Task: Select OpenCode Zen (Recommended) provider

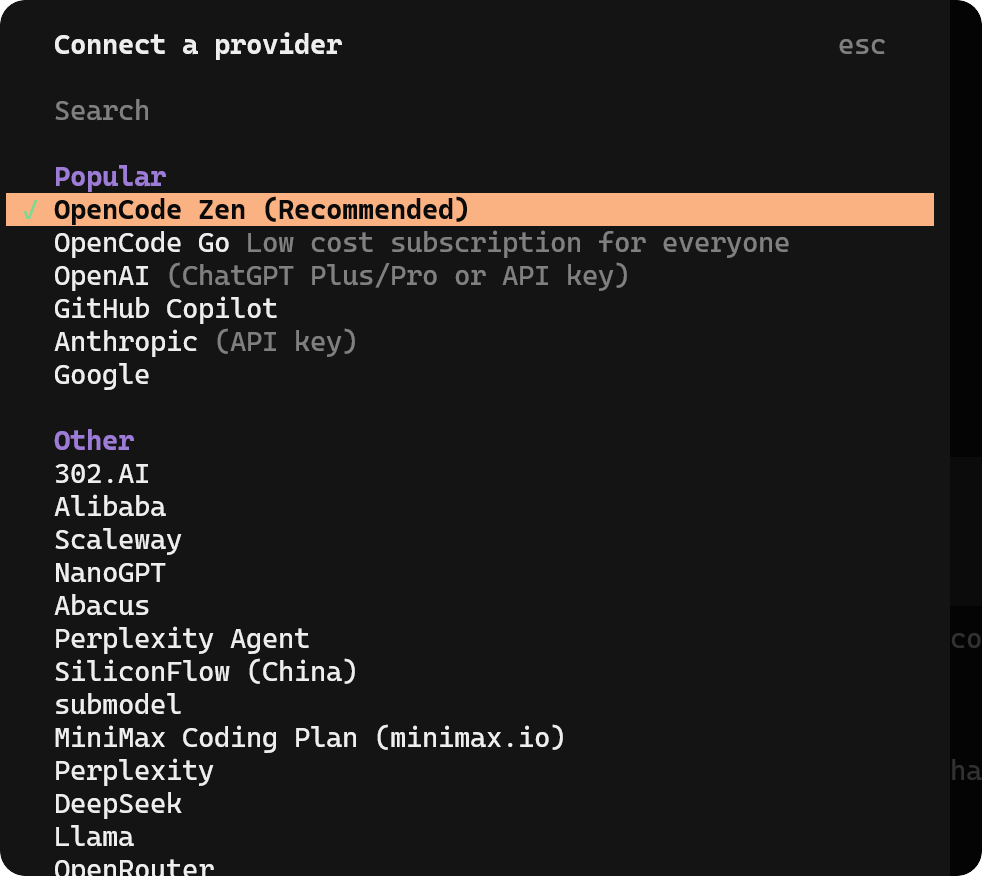Action: pos(261,210)
